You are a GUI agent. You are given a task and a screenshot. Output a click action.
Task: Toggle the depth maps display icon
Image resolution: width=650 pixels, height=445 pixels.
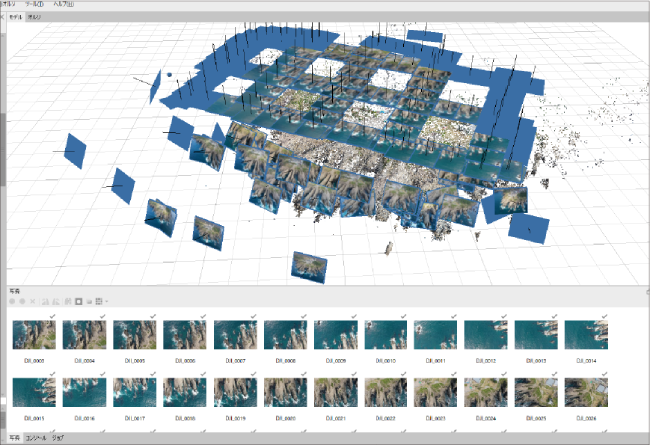click(88, 301)
